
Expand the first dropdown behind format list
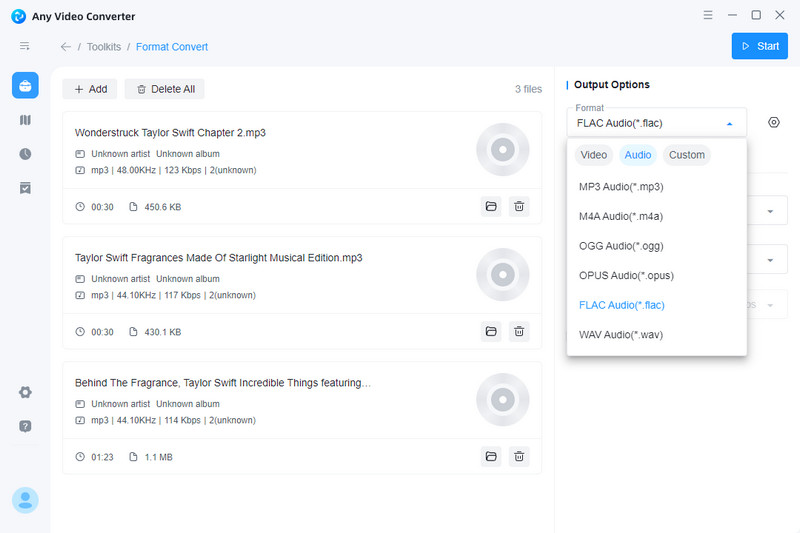(x=770, y=211)
